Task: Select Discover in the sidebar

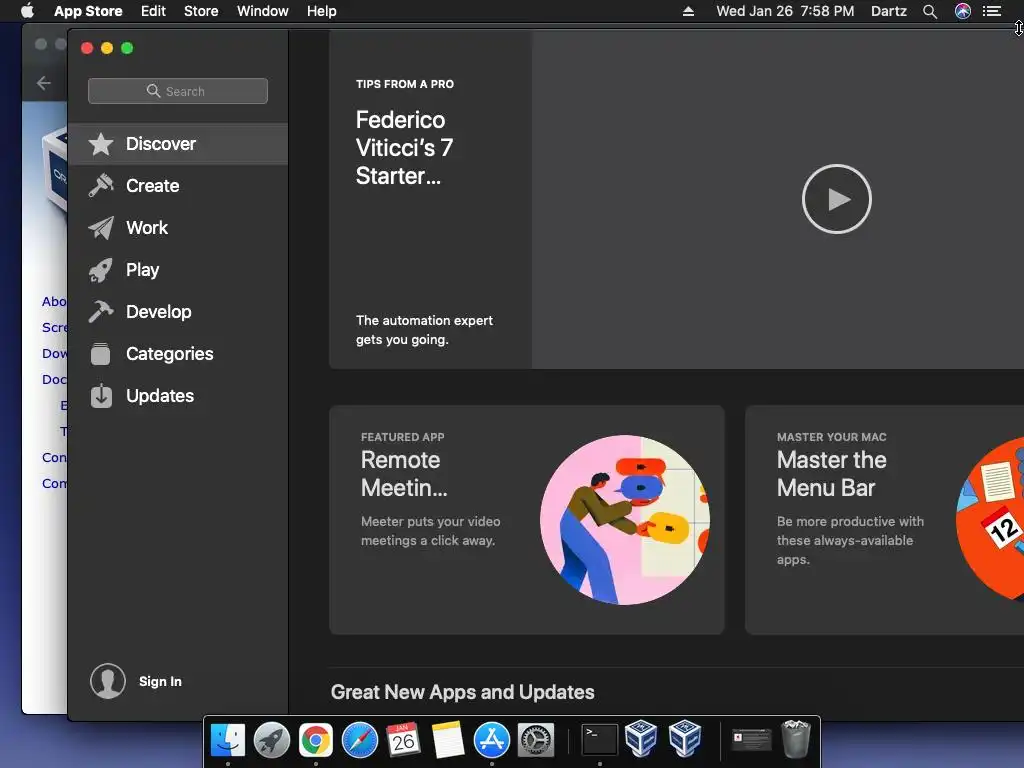Action: [178, 144]
